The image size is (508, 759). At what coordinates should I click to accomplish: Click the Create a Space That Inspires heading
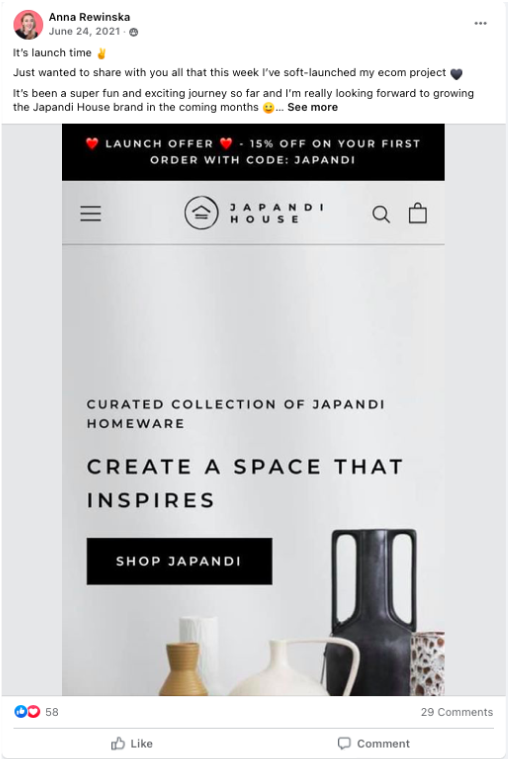[245, 483]
